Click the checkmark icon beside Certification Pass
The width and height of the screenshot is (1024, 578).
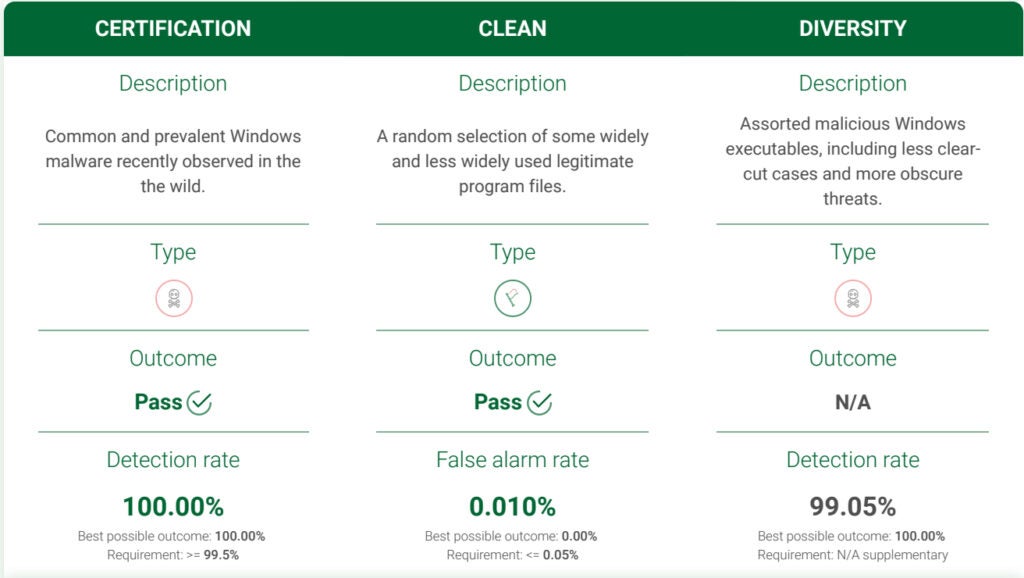coord(200,403)
